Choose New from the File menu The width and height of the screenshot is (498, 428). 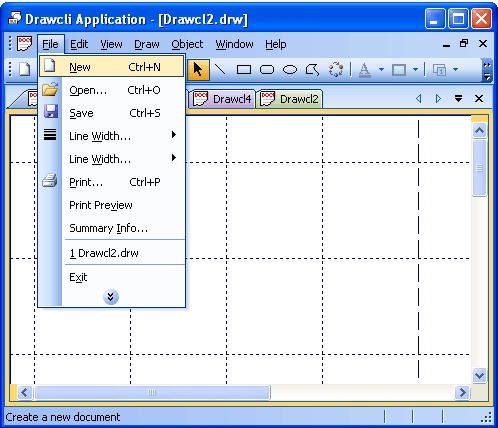111,66
